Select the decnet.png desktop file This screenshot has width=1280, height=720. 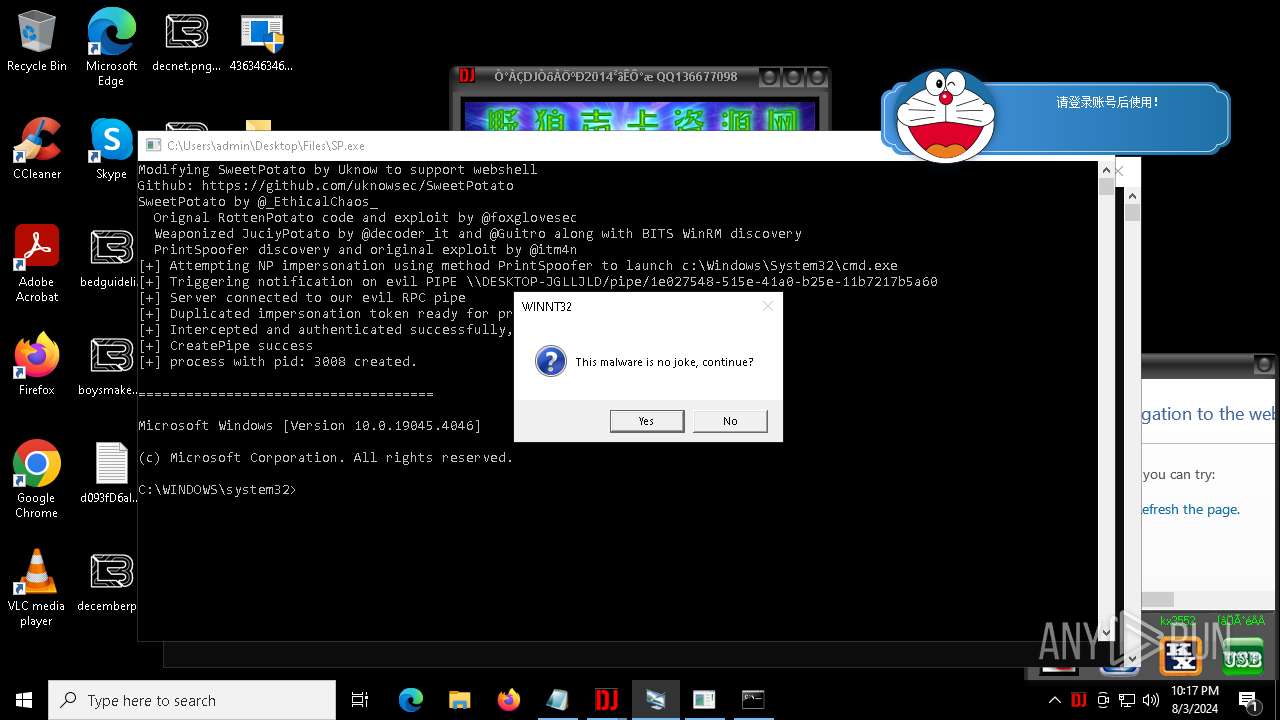tap(186, 42)
